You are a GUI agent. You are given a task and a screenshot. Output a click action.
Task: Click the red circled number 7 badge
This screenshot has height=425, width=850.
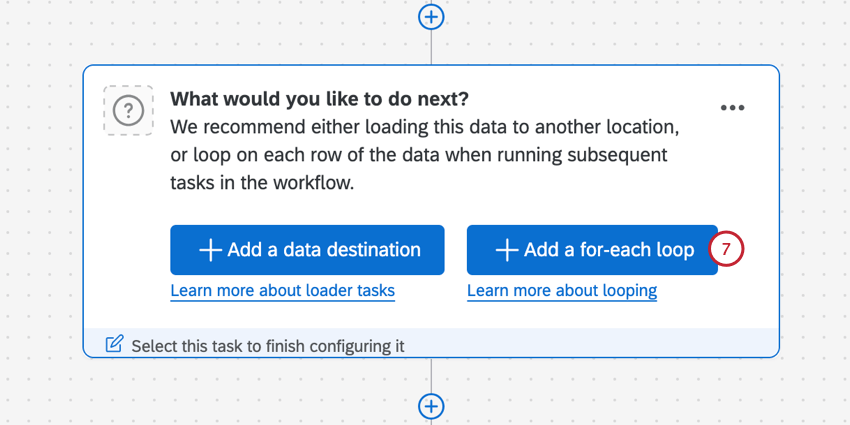727,250
